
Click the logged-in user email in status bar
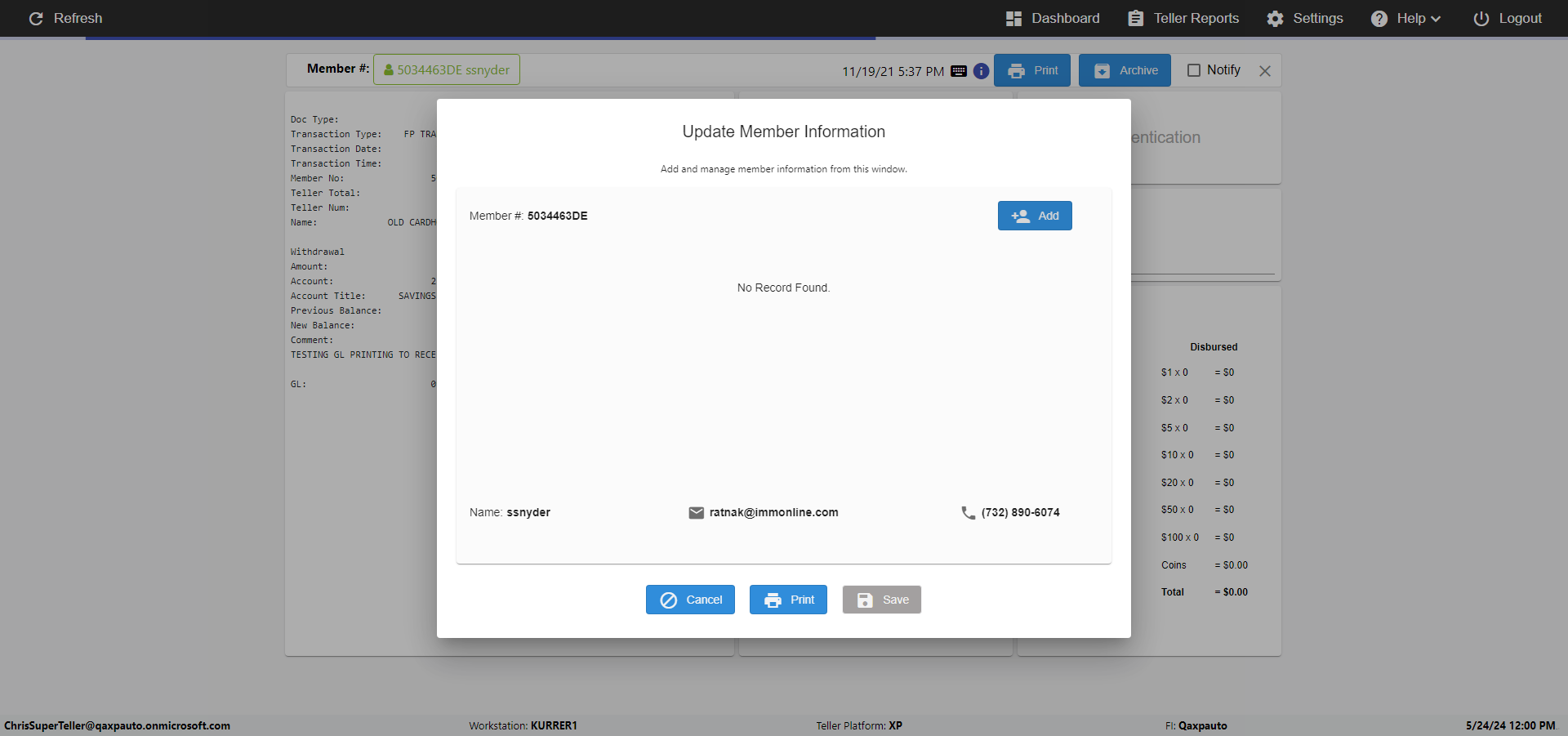point(117,725)
